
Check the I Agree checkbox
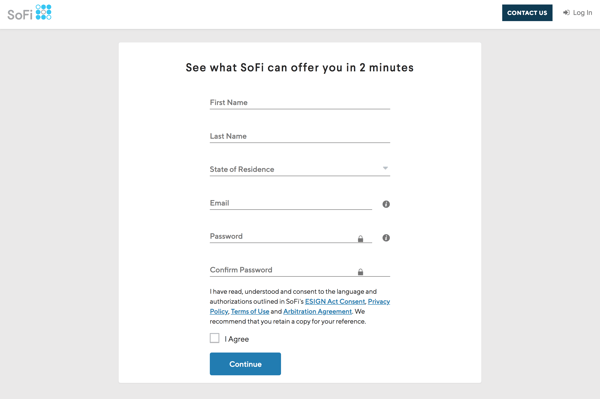point(215,338)
